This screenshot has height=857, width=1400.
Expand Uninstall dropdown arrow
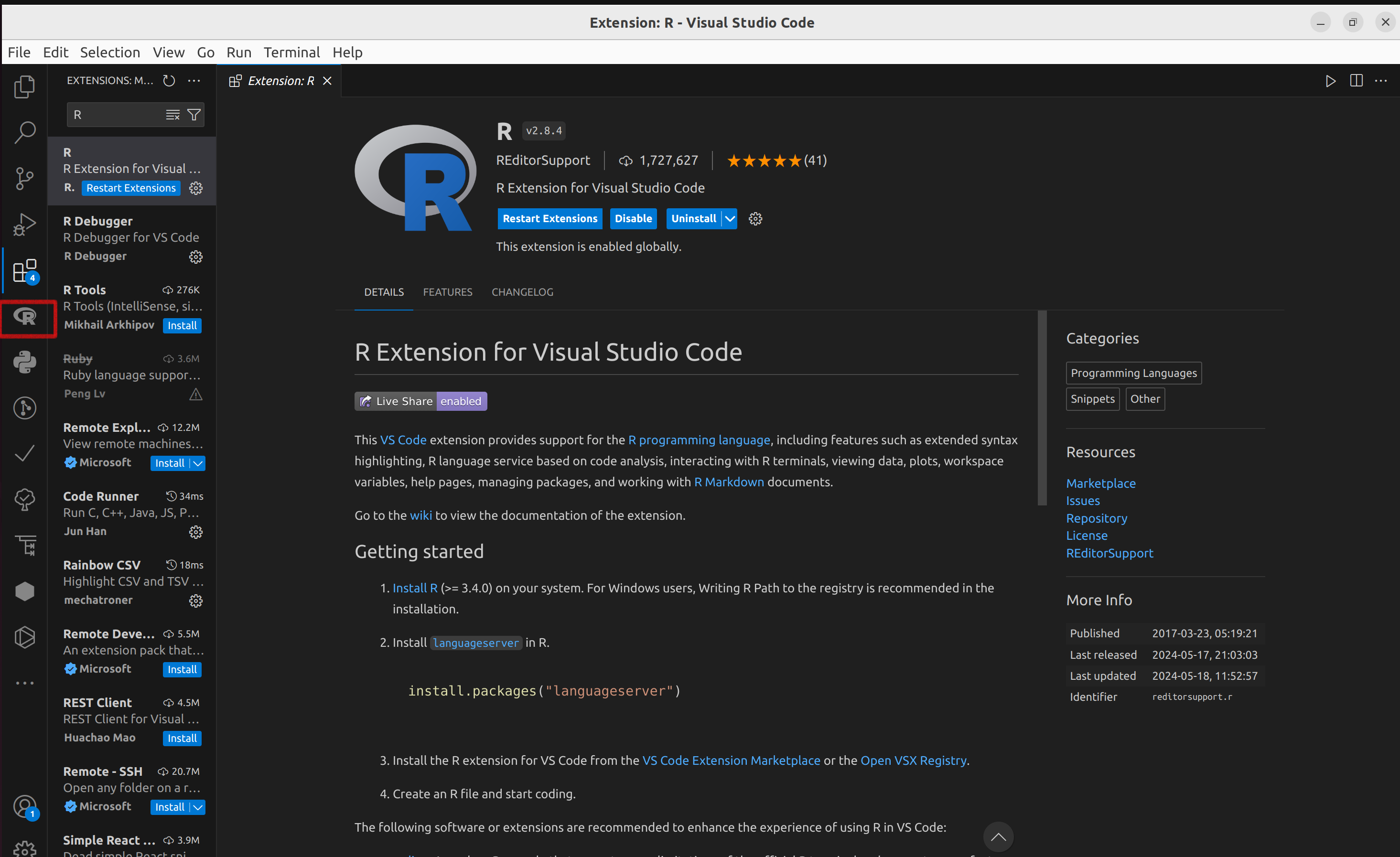tap(730, 219)
